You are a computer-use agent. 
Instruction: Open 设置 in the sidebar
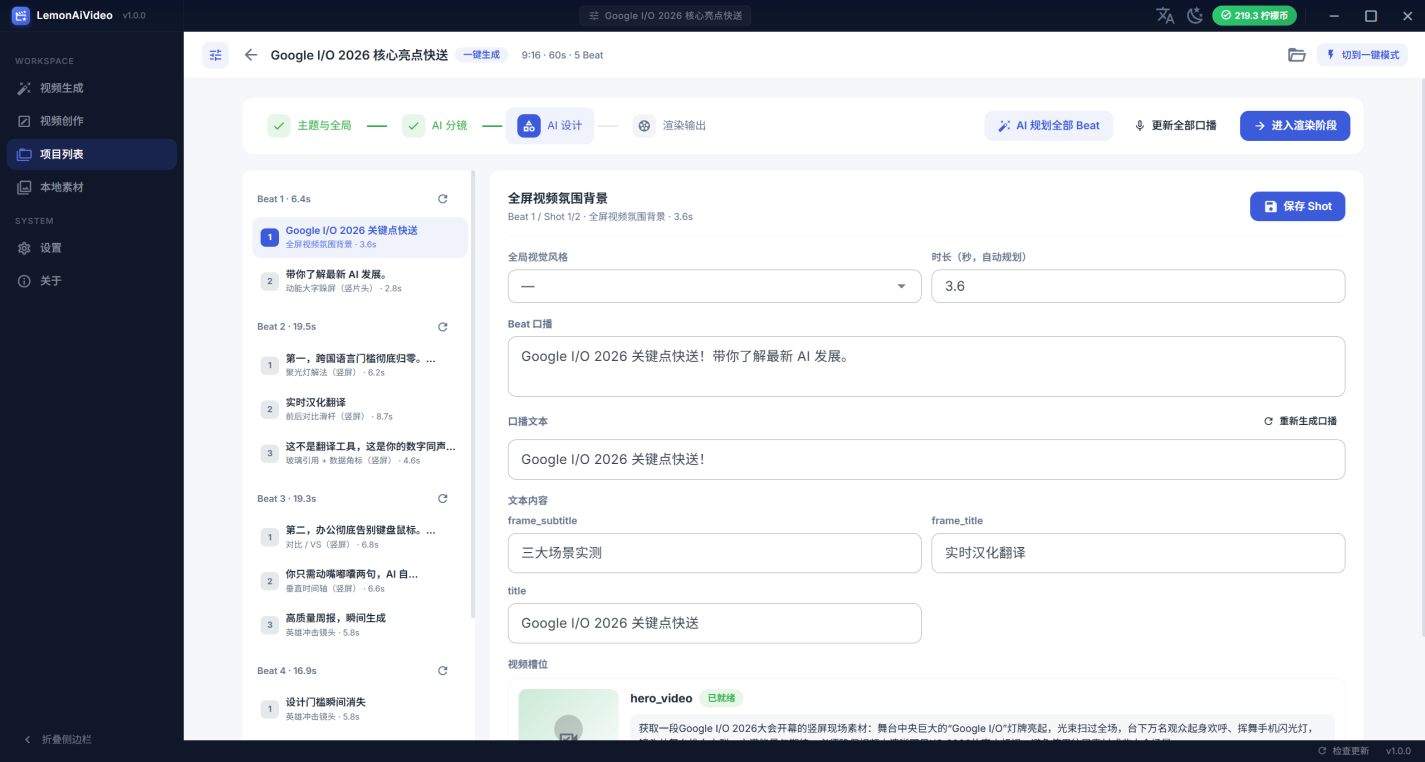[x=92, y=248]
